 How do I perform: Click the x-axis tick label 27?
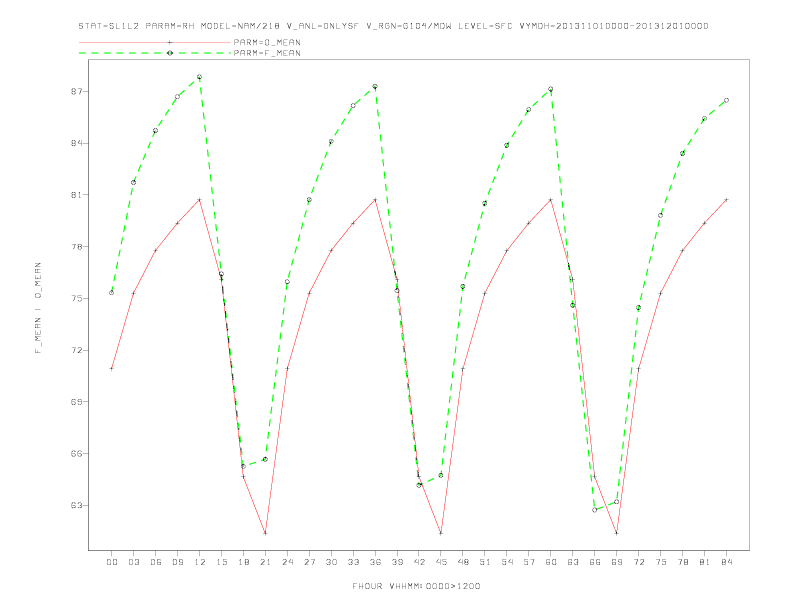coord(309,562)
